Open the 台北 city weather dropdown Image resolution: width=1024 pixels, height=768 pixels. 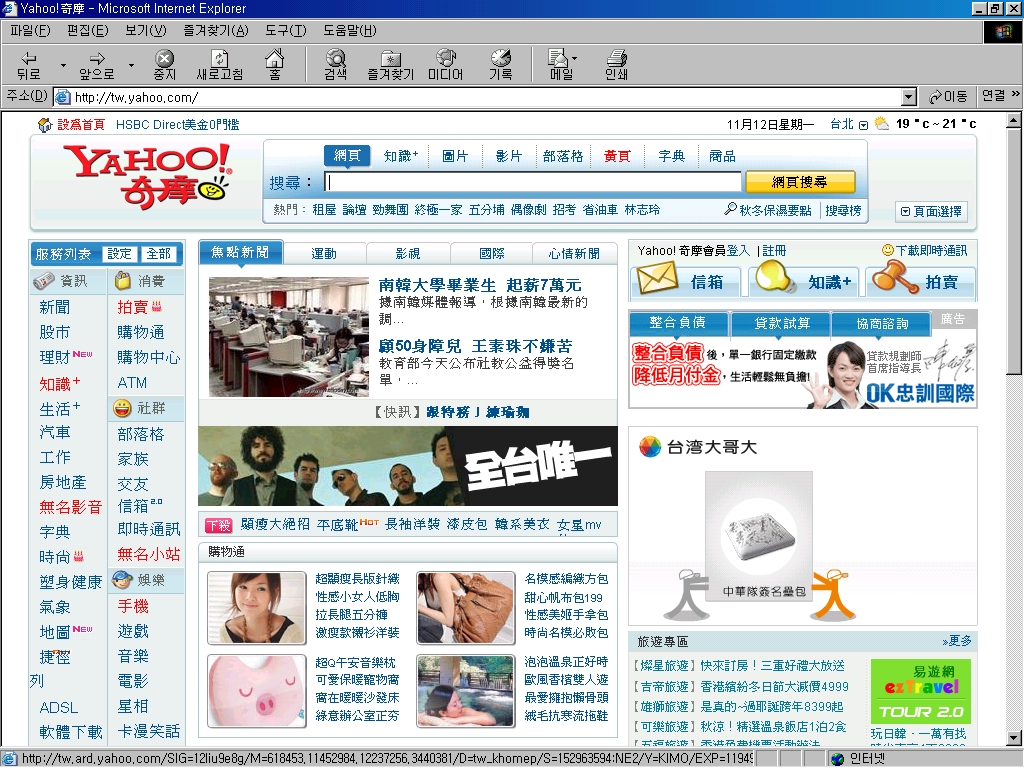(863, 125)
